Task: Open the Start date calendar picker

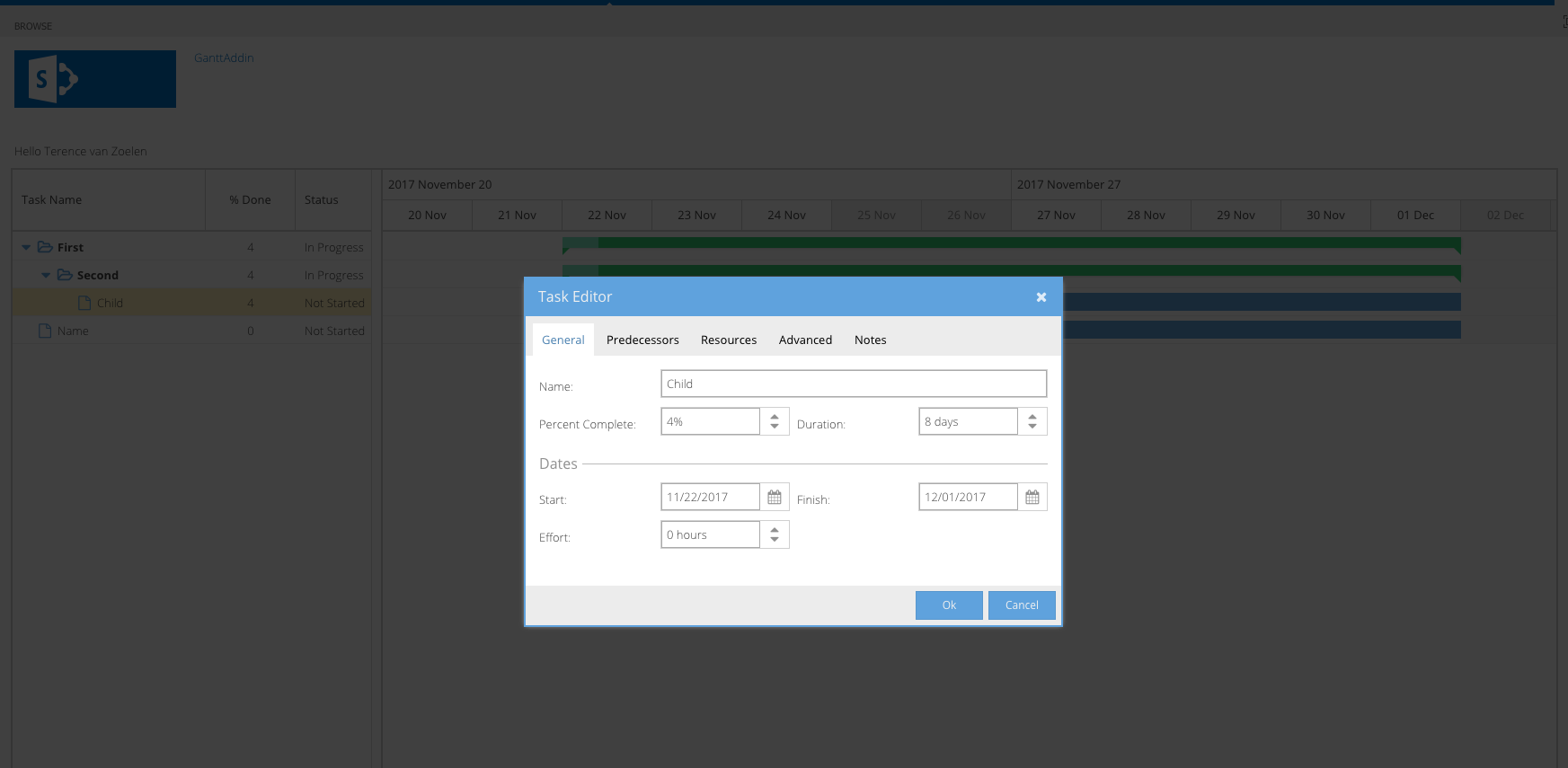Action: point(774,497)
